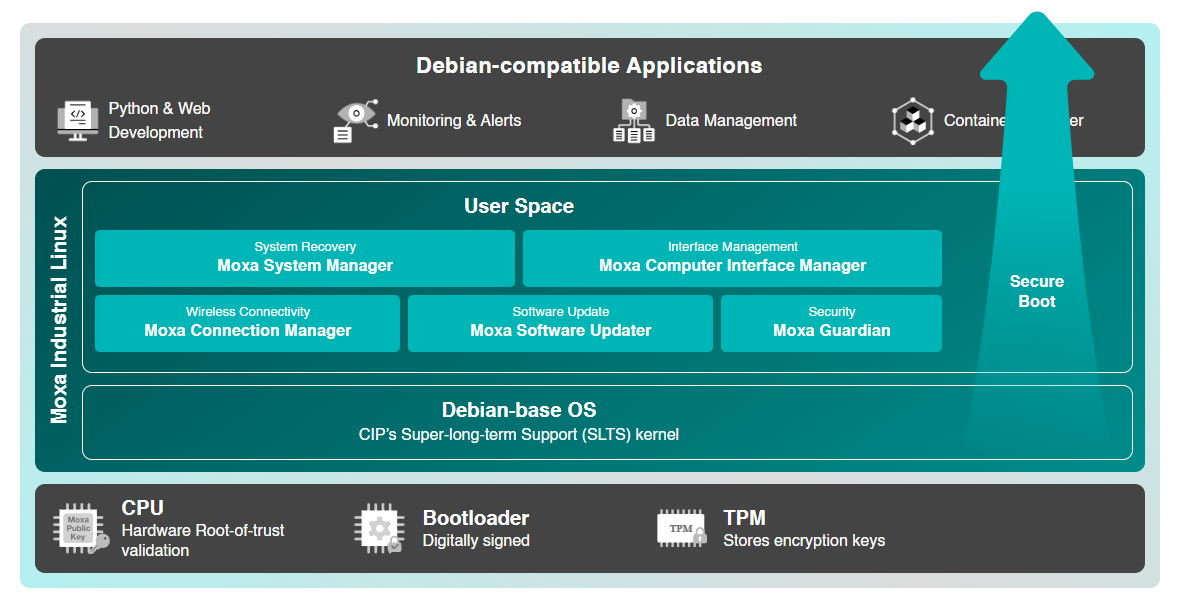
Task: Click the CIP's Super-long-term Support kernel text
Action: tap(519, 435)
